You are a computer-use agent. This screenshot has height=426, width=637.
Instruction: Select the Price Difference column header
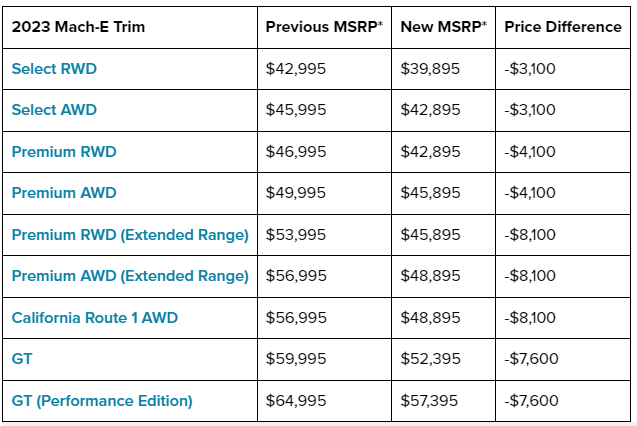(562, 27)
